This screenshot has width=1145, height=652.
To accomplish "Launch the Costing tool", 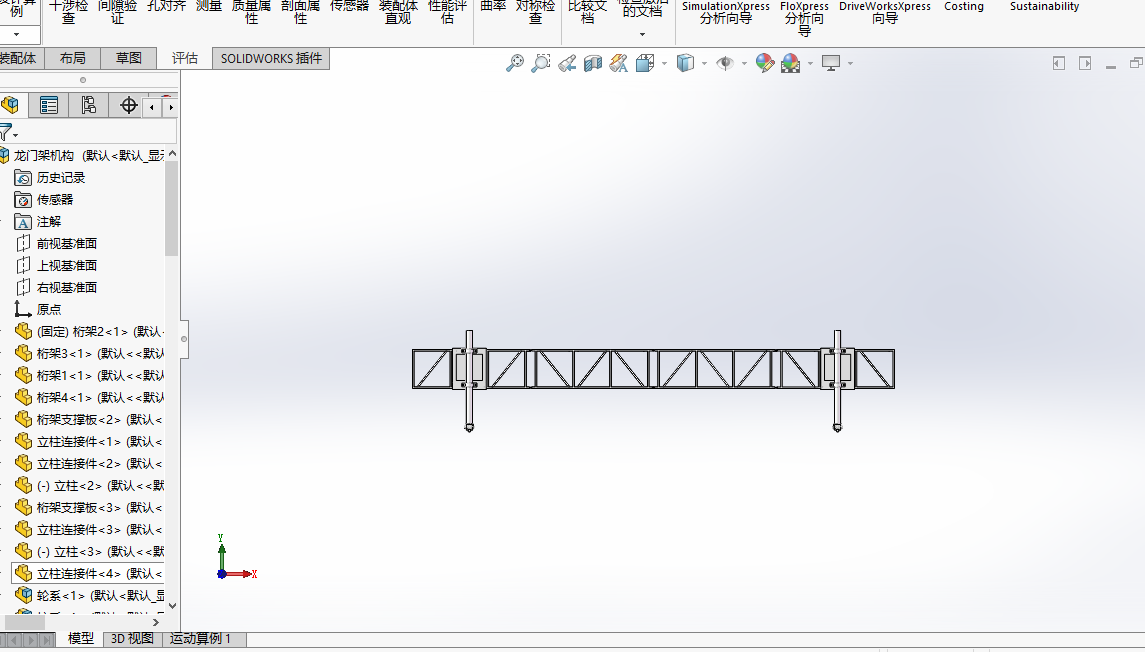I will click(x=963, y=7).
